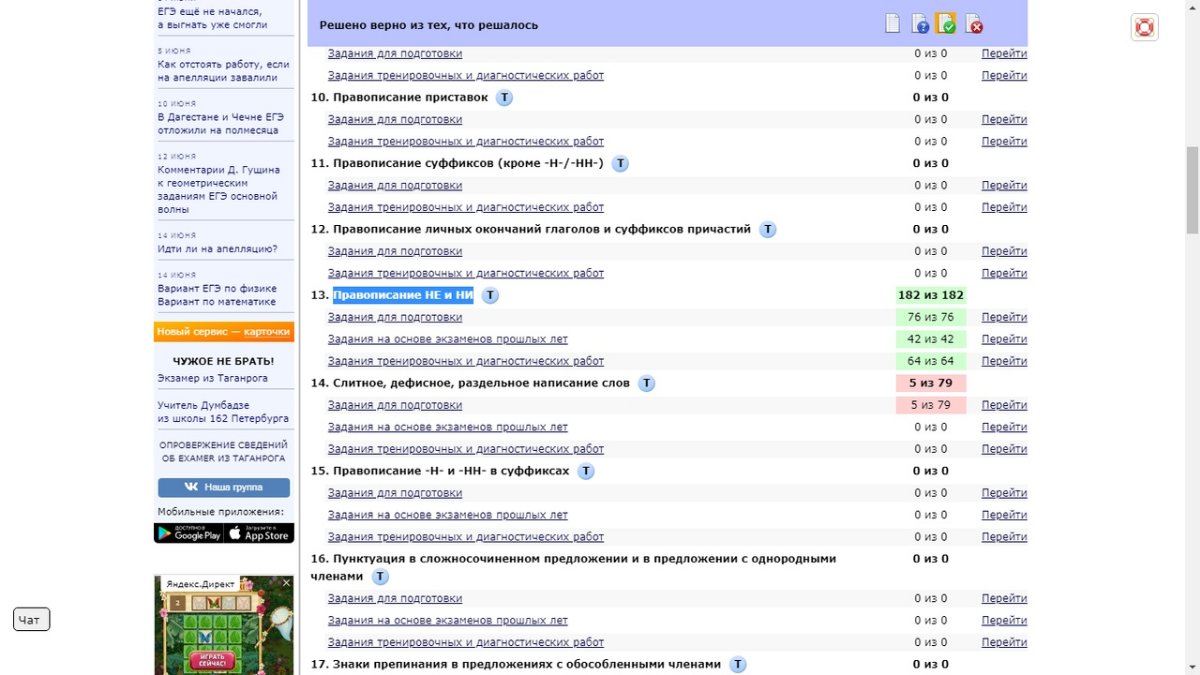Click the T icon beside Правописание НЕ и НИ
This screenshot has width=1200, height=675.
(x=490, y=295)
